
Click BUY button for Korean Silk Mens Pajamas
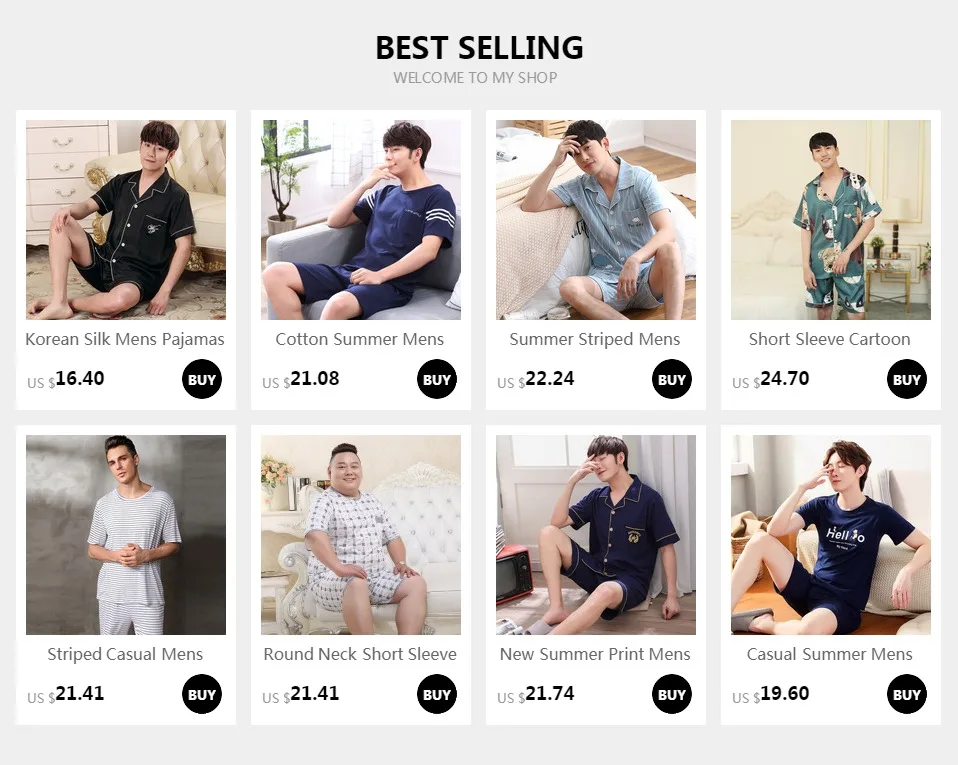pyautogui.click(x=202, y=379)
